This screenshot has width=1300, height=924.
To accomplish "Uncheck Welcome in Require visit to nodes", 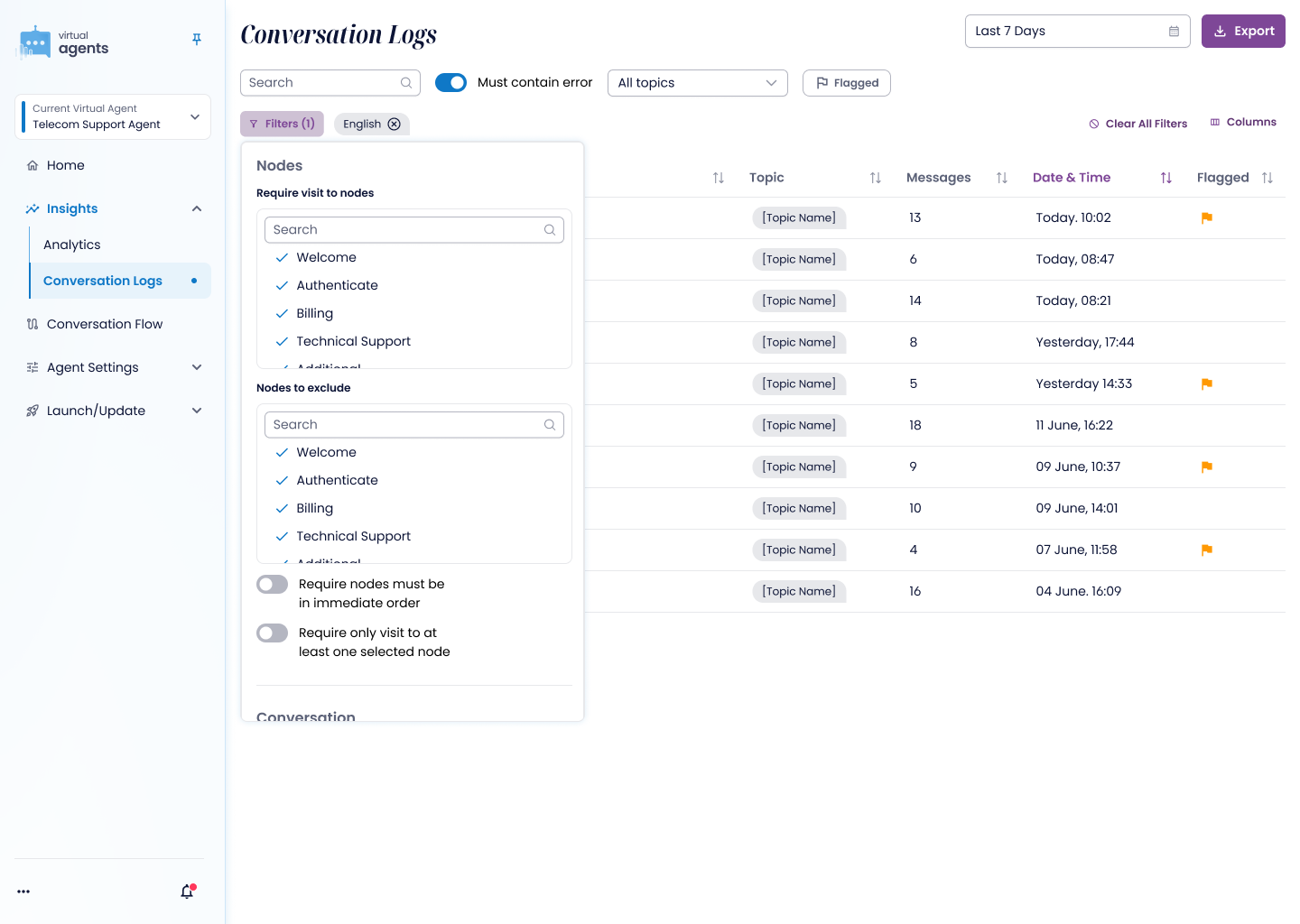I will click(282, 258).
